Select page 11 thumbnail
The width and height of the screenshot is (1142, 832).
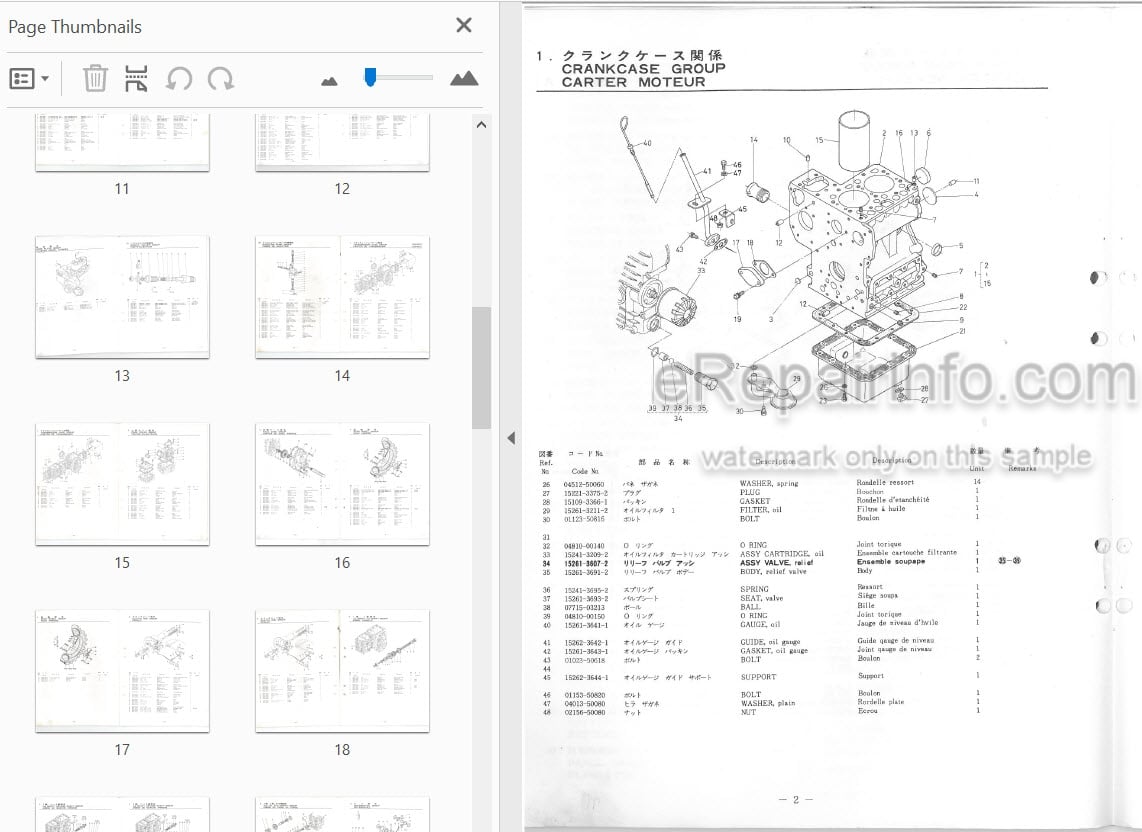click(x=122, y=142)
